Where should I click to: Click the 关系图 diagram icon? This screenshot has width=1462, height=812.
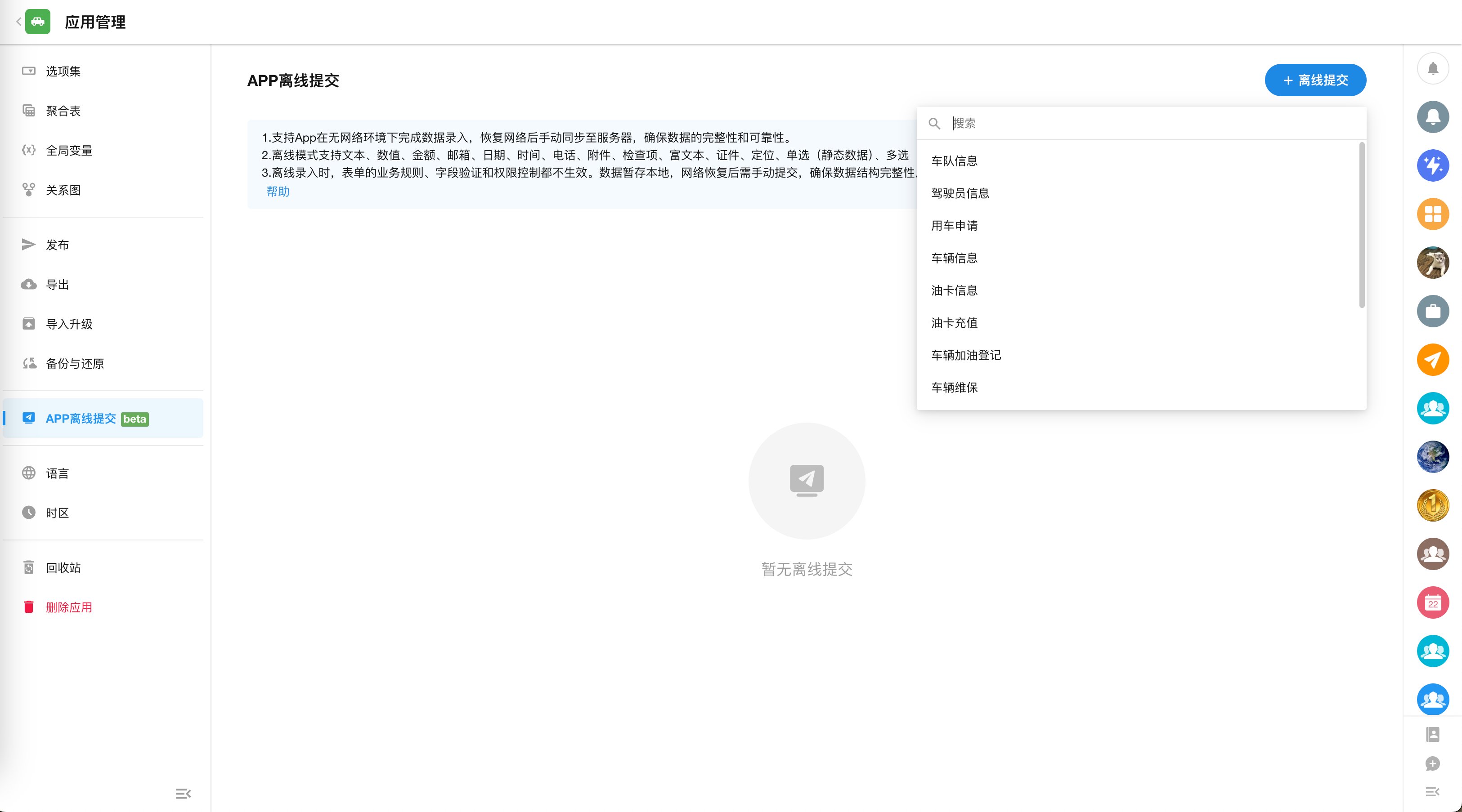point(28,190)
